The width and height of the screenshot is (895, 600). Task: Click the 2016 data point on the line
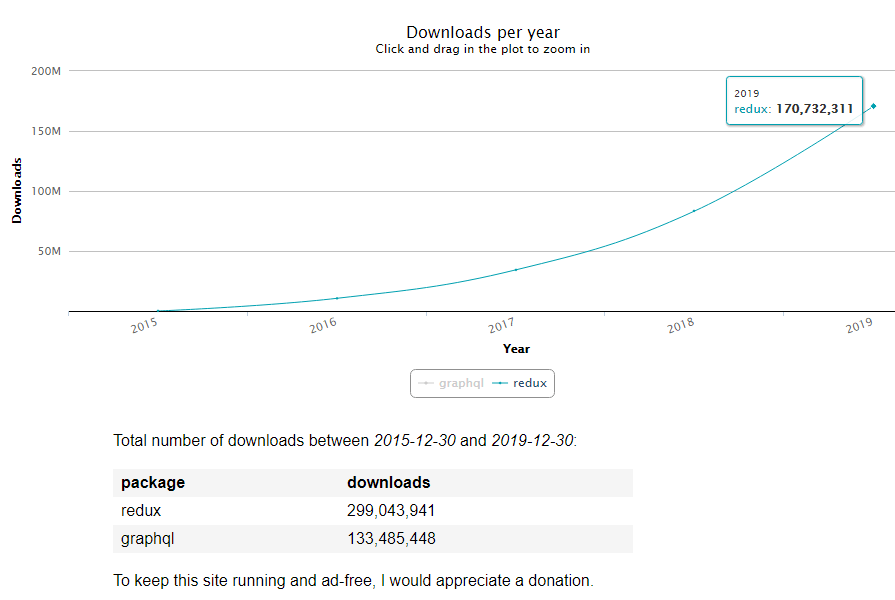tap(337, 298)
